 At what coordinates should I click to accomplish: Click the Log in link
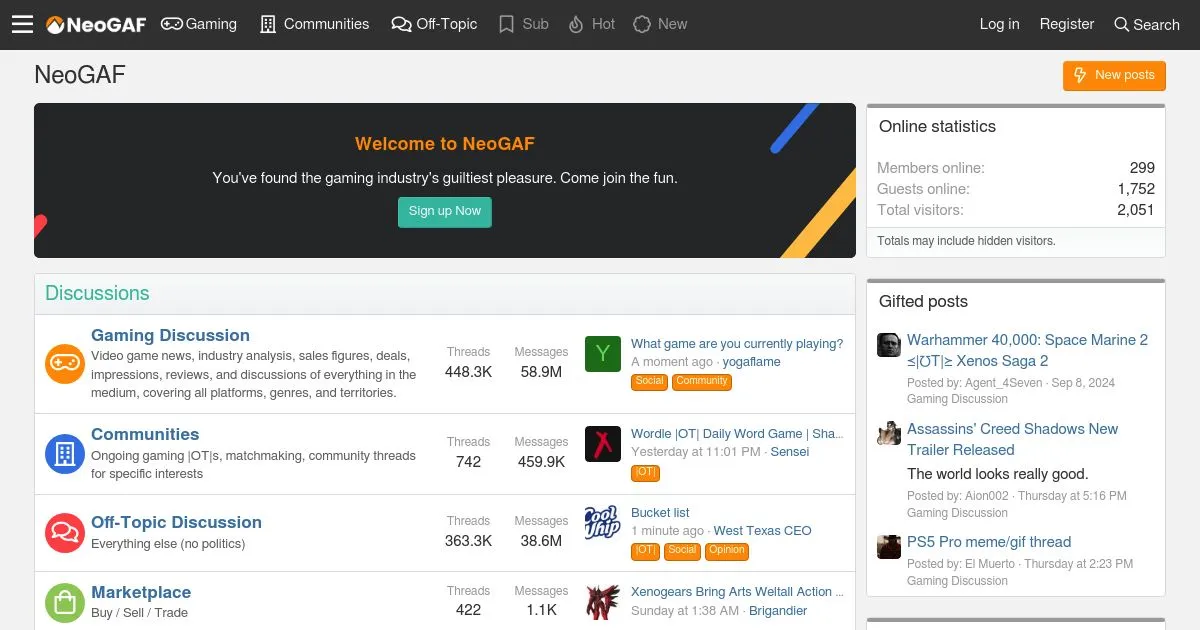coord(999,24)
